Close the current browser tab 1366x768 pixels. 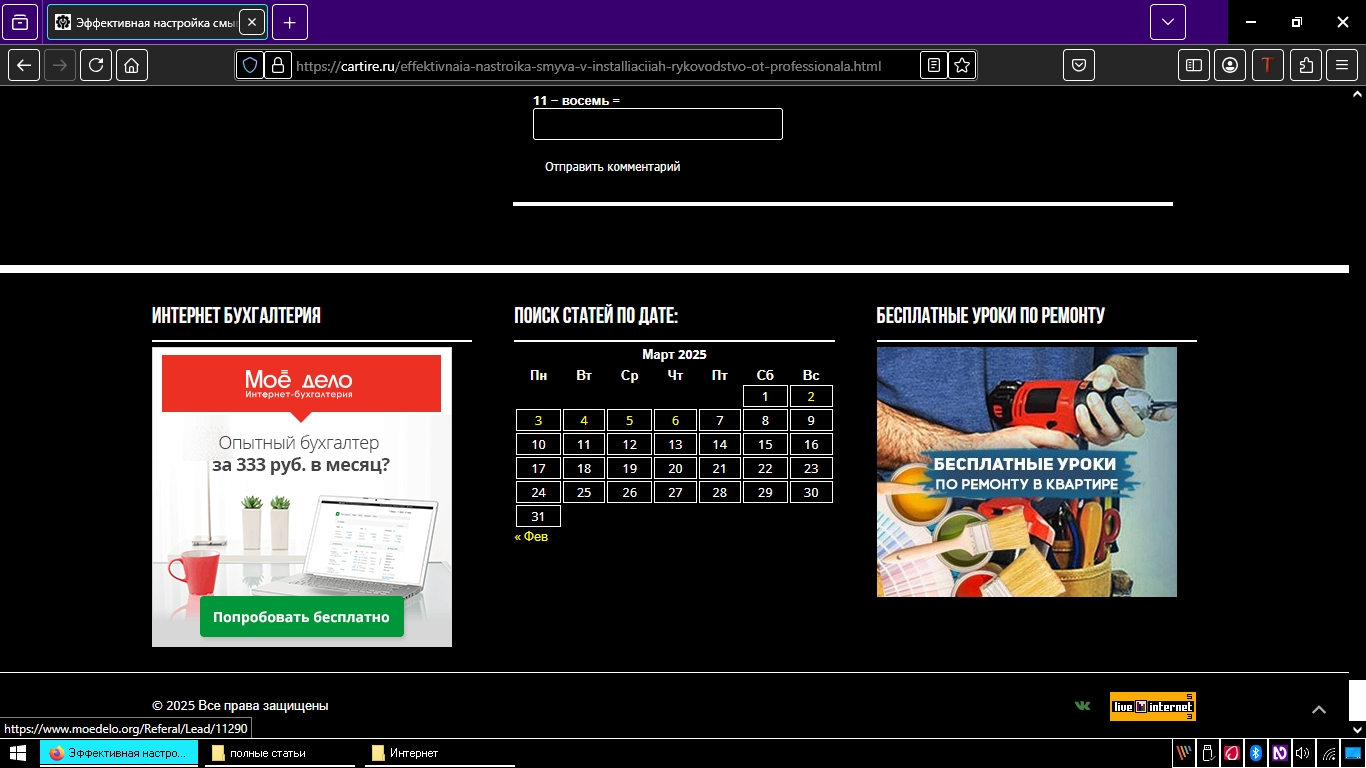pos(251,22)
